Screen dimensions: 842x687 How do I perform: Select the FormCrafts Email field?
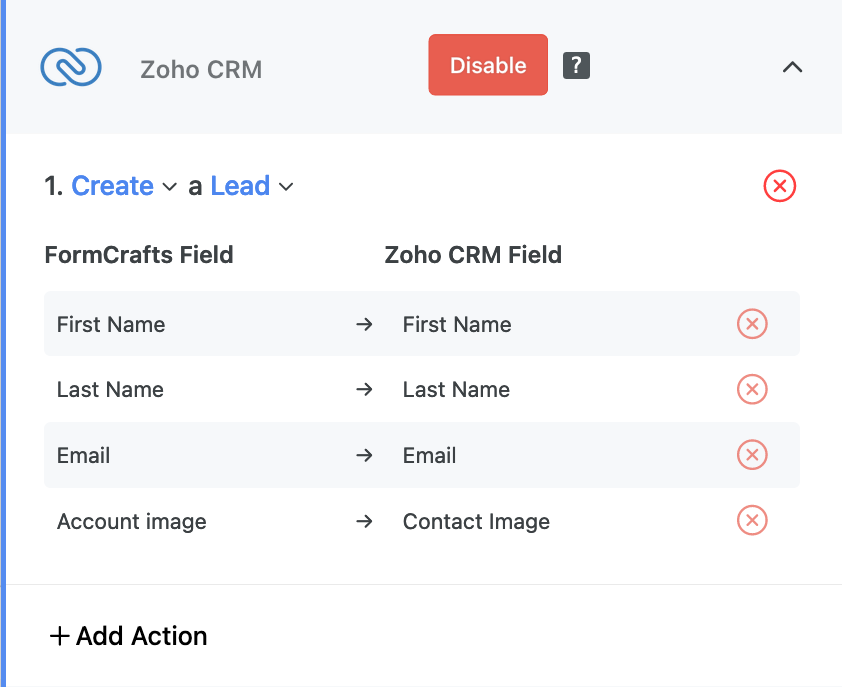pyautogui.click(x=84, y=455)
